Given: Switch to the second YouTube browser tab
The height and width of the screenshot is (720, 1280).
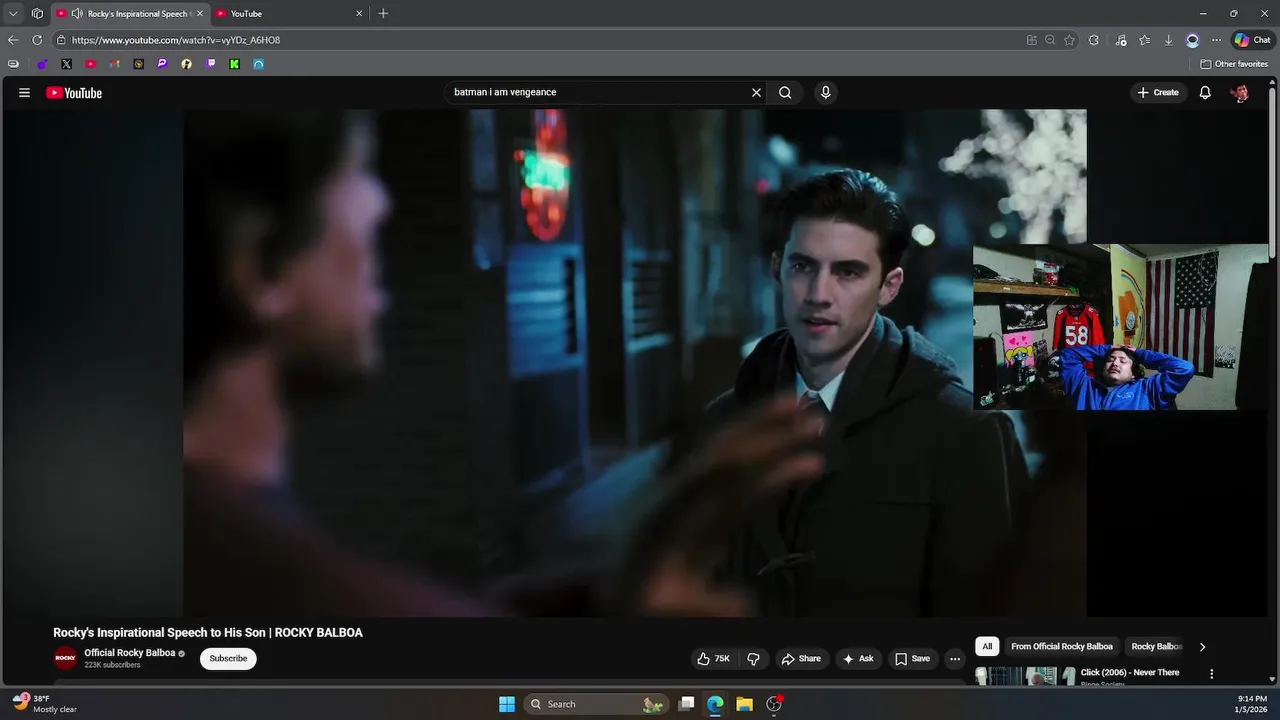Looking at the screenshot, I should click(x=289, y=13).
